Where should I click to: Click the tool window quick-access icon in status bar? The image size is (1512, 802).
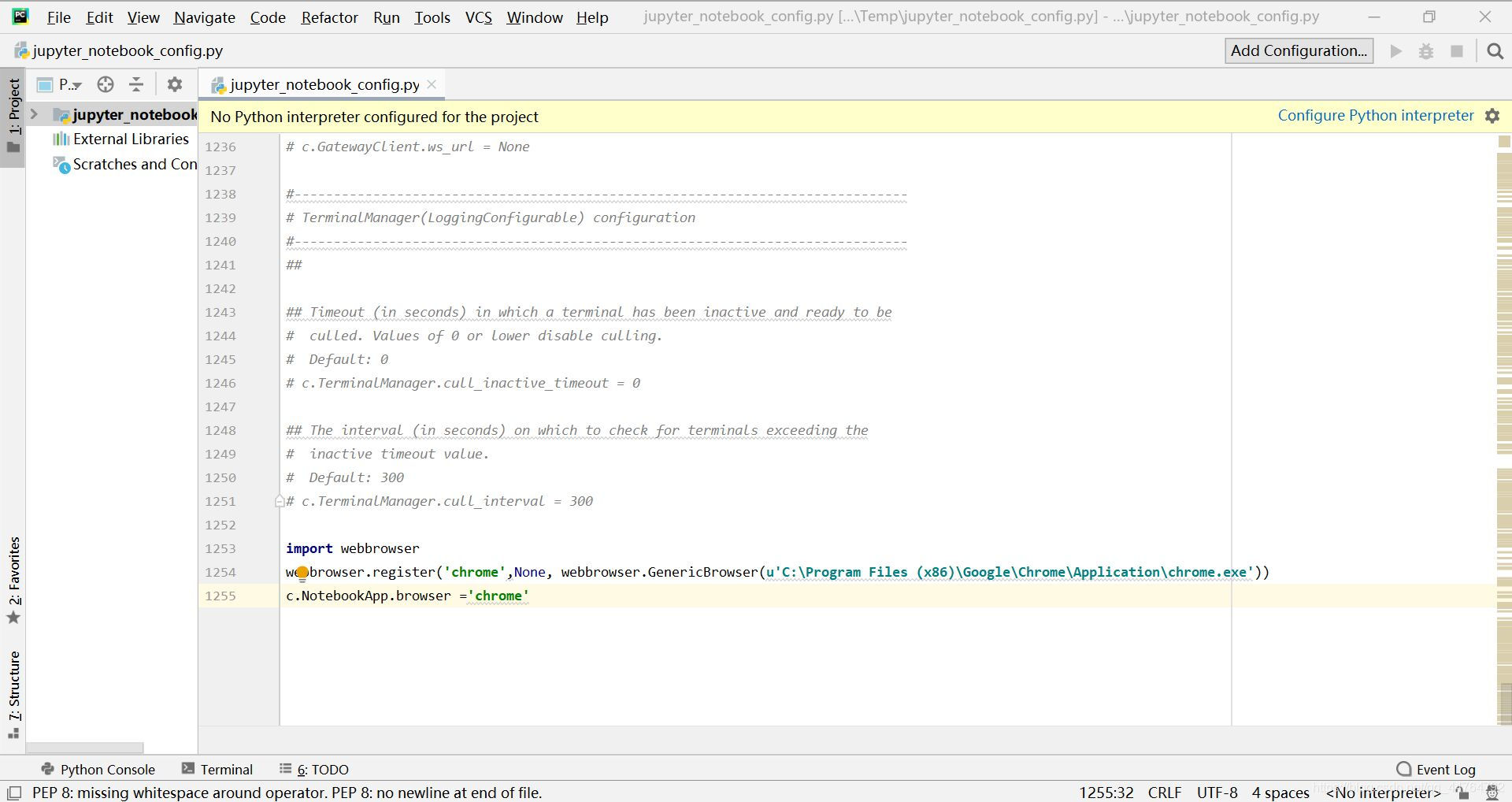click(x=14, y=793)
